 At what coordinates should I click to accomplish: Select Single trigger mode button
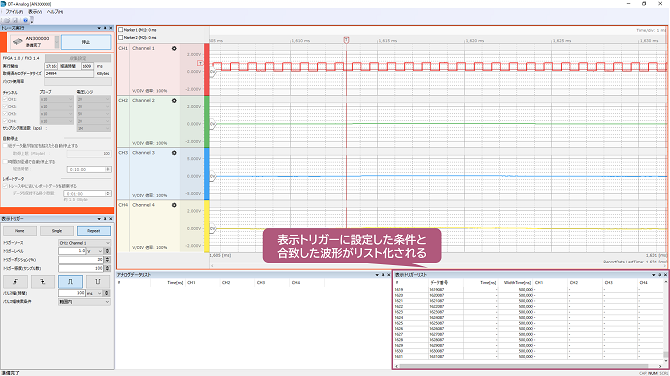57,231
